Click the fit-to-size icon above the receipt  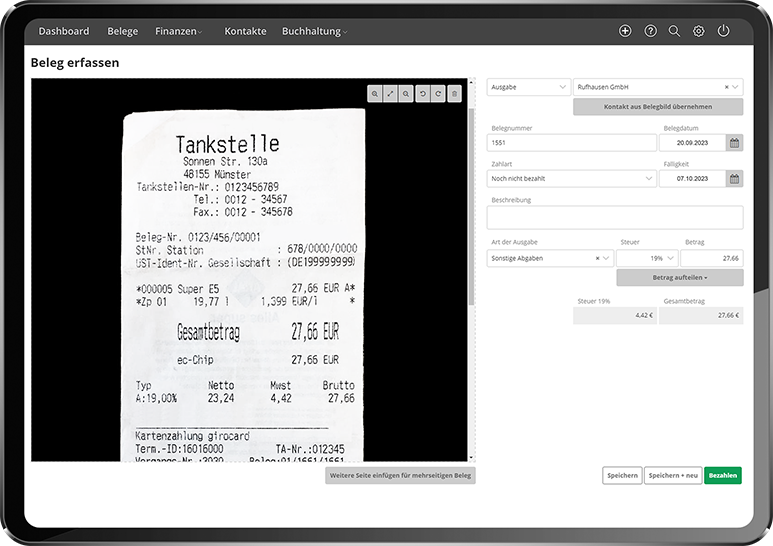[x=390, y=93]
